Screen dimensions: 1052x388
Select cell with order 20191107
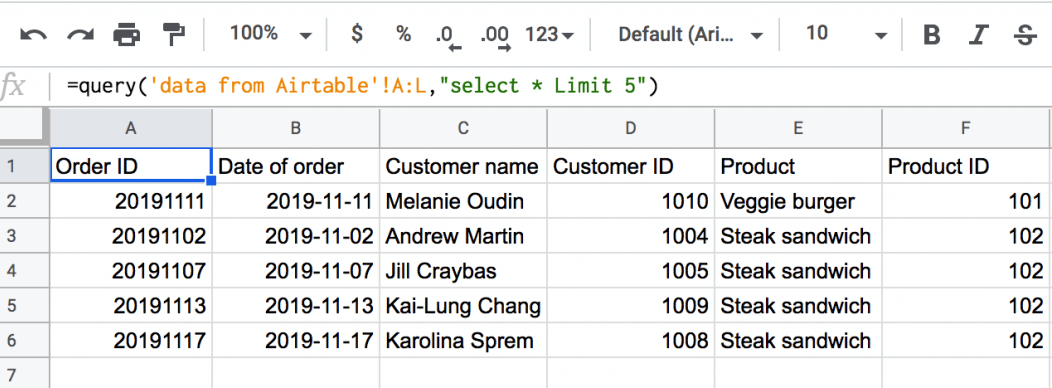tap(131, 271)
